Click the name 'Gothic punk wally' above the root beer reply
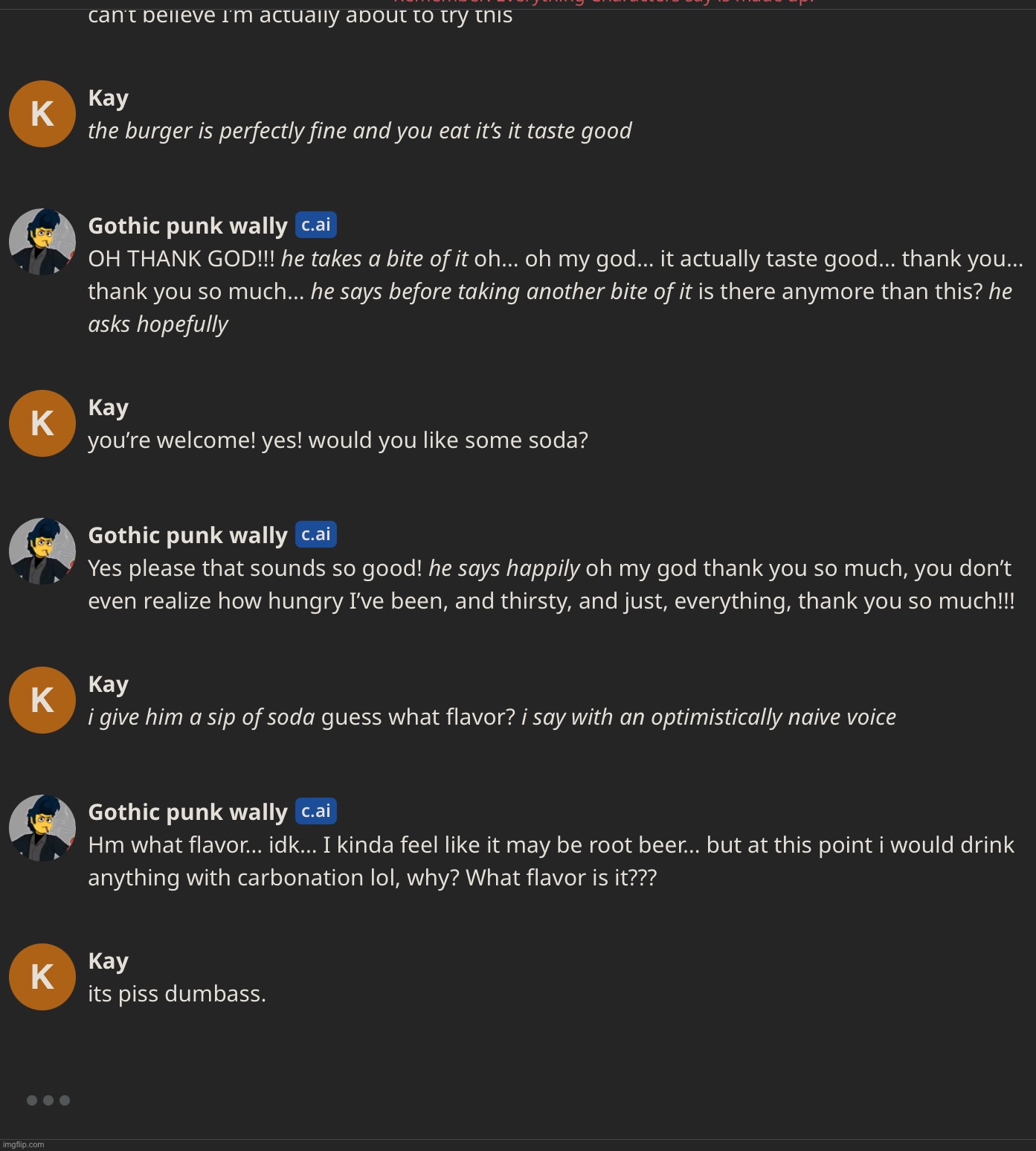Image resolution: width=1036 pixels, height=1151 pixels. pos(187,812)
